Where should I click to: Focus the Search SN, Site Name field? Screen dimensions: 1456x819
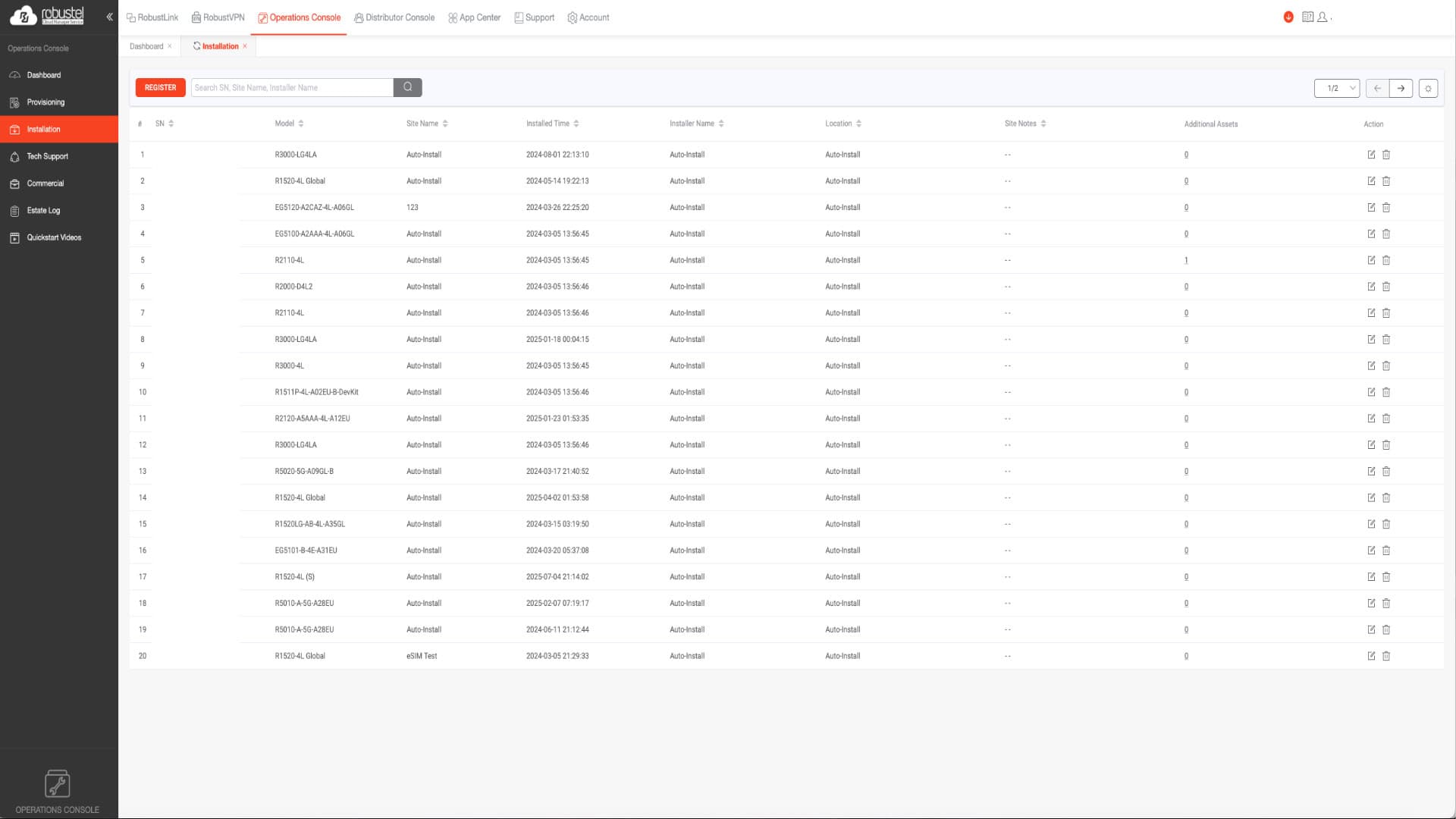(x=292, y=87)
